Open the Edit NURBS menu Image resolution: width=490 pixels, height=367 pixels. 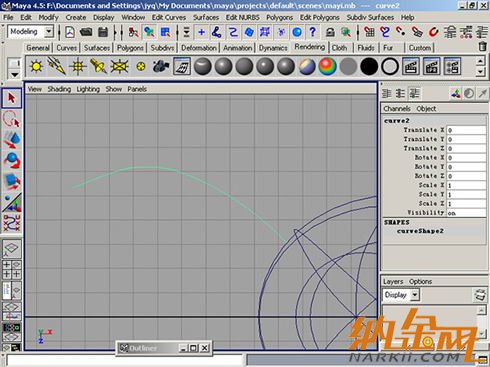pyautogui.click(x=242, y=17)
